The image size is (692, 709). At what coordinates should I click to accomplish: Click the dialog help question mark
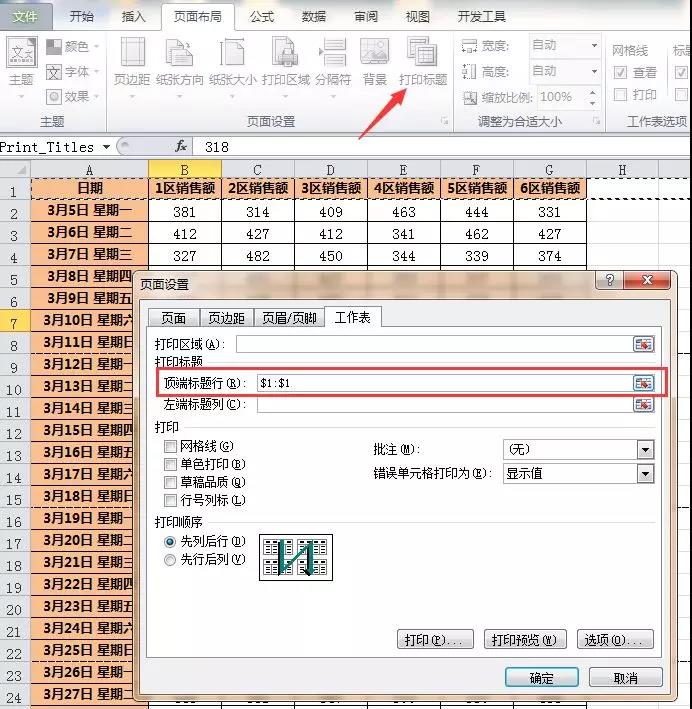click(x=610, y=280)
